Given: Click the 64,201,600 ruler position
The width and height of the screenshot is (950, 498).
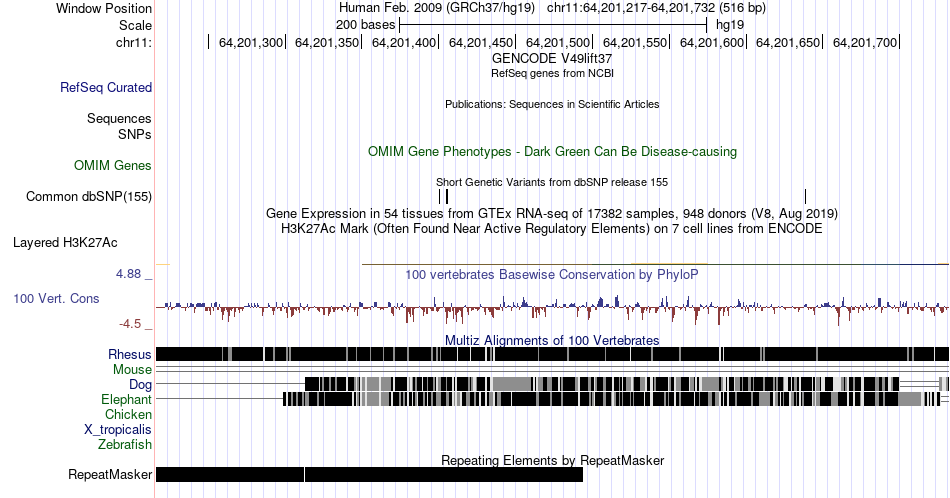Looking at the screenshot, I should [712, 42].
